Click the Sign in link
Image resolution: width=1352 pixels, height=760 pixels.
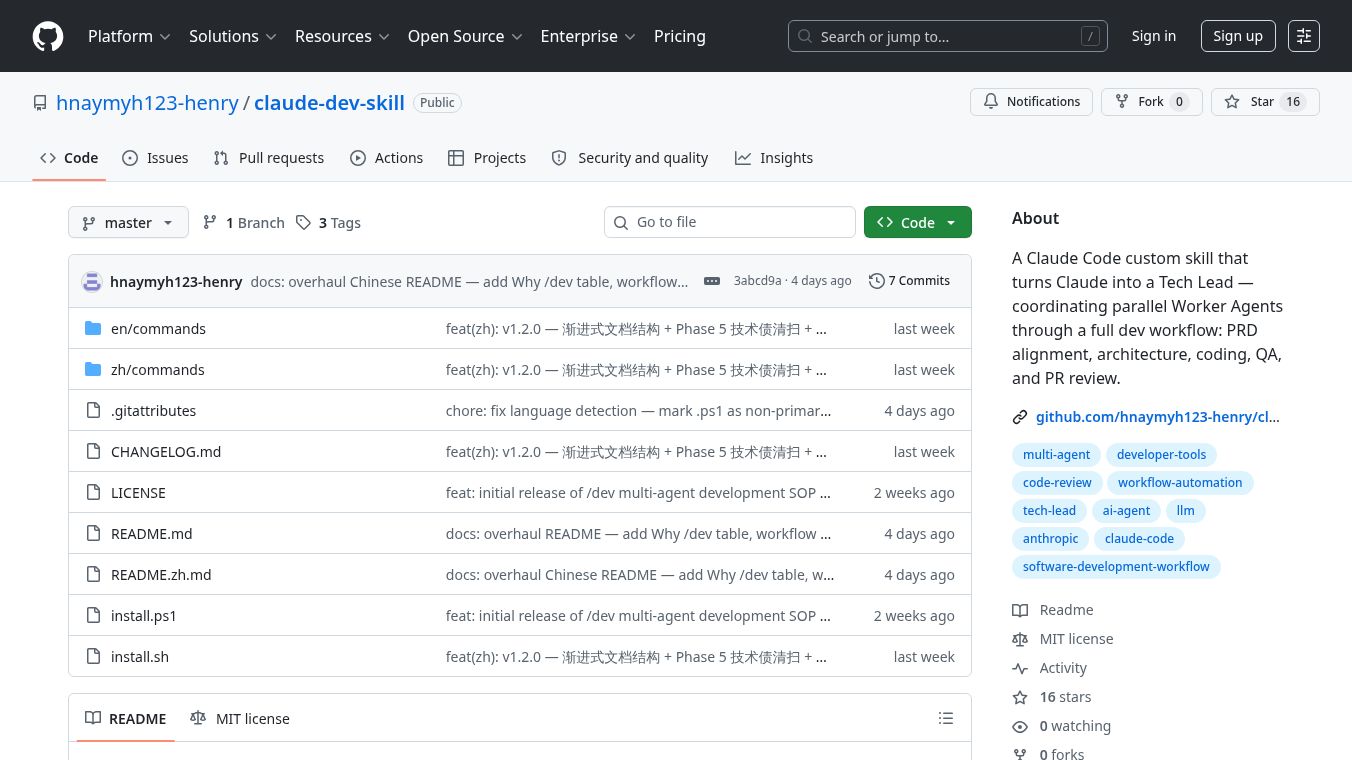[1153, 36]
